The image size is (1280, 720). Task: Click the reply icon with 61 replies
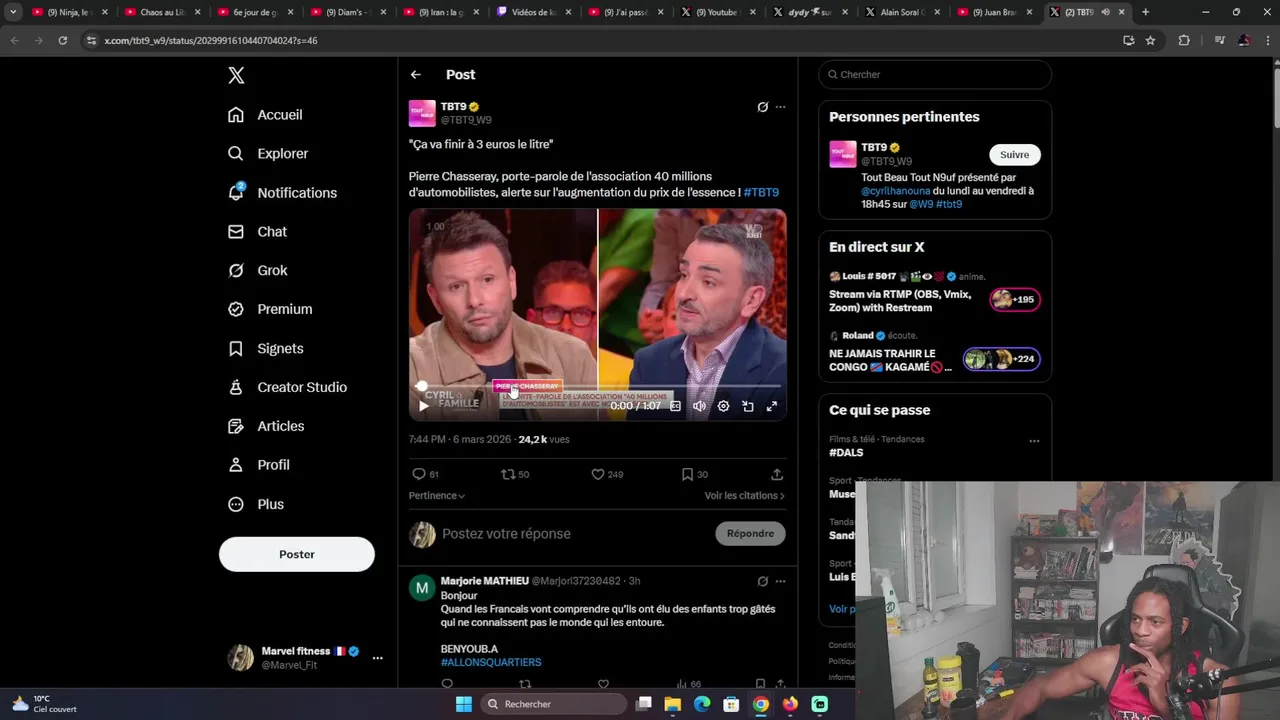pos(419,474)
